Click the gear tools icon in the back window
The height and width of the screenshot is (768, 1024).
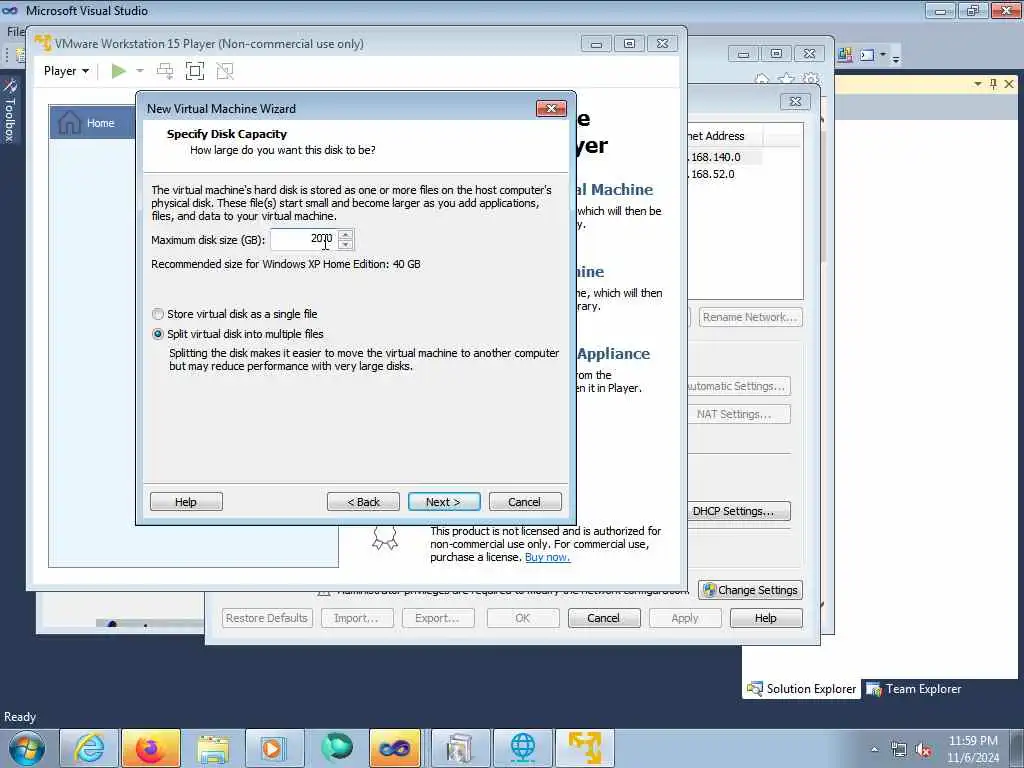[x=810, y=80]
